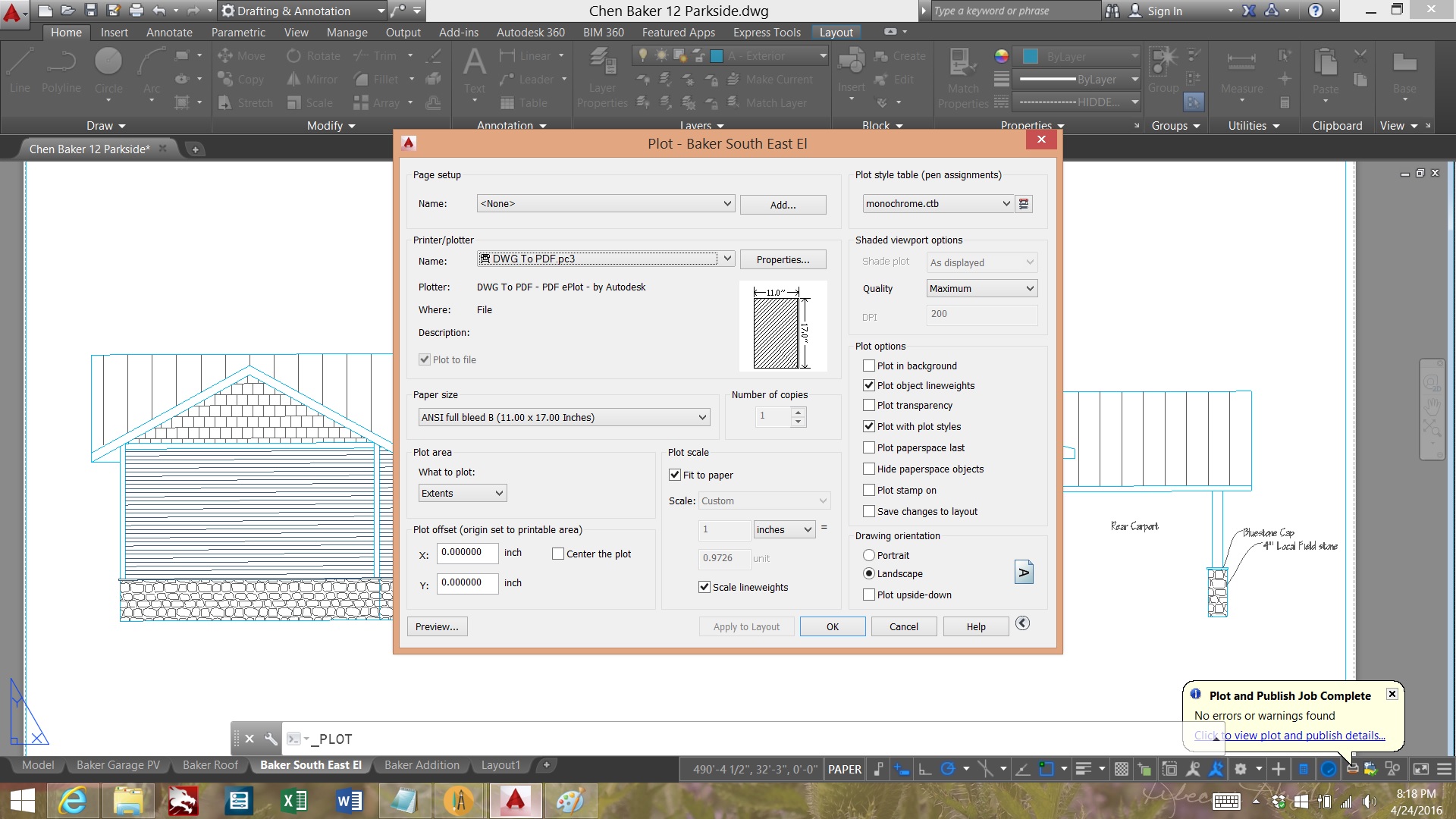
Task: Expand the Groups panel dropdown
Action: tap(1175, 126)
